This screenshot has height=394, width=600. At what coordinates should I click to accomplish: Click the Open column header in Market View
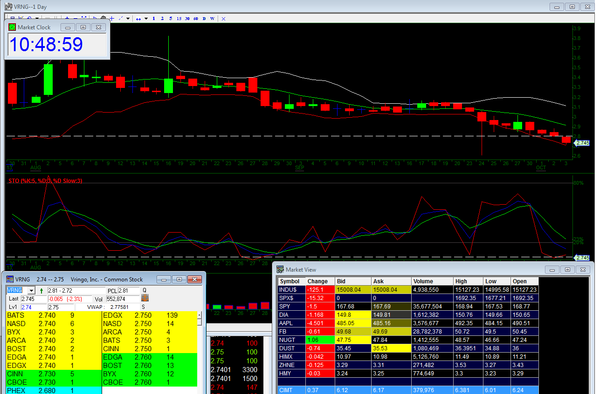(525, 281)
